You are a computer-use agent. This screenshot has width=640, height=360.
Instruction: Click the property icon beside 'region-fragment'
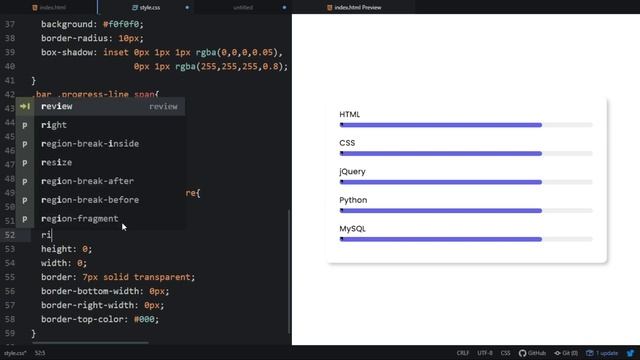(x=25, y=219)
